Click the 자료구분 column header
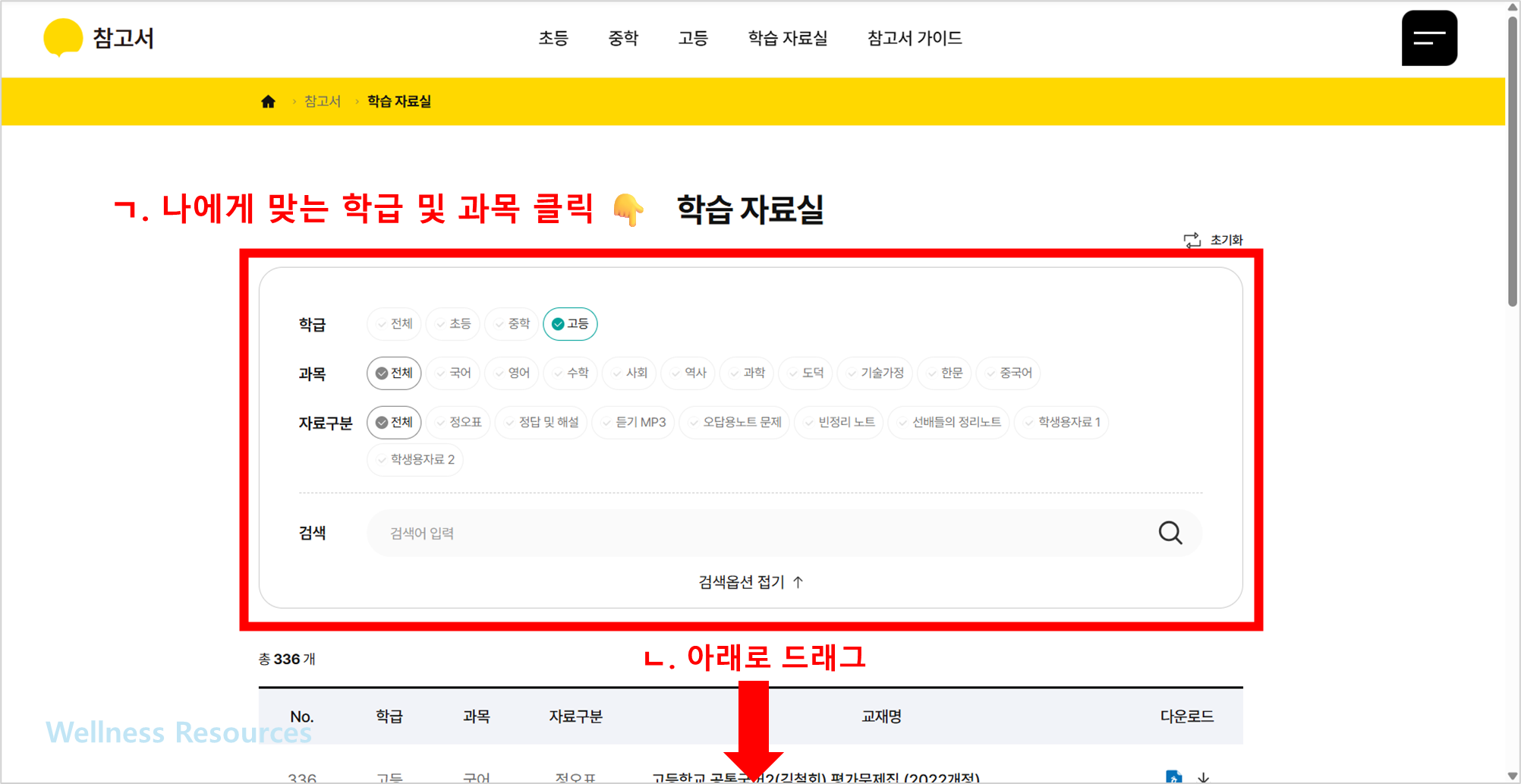 point(575,716)
